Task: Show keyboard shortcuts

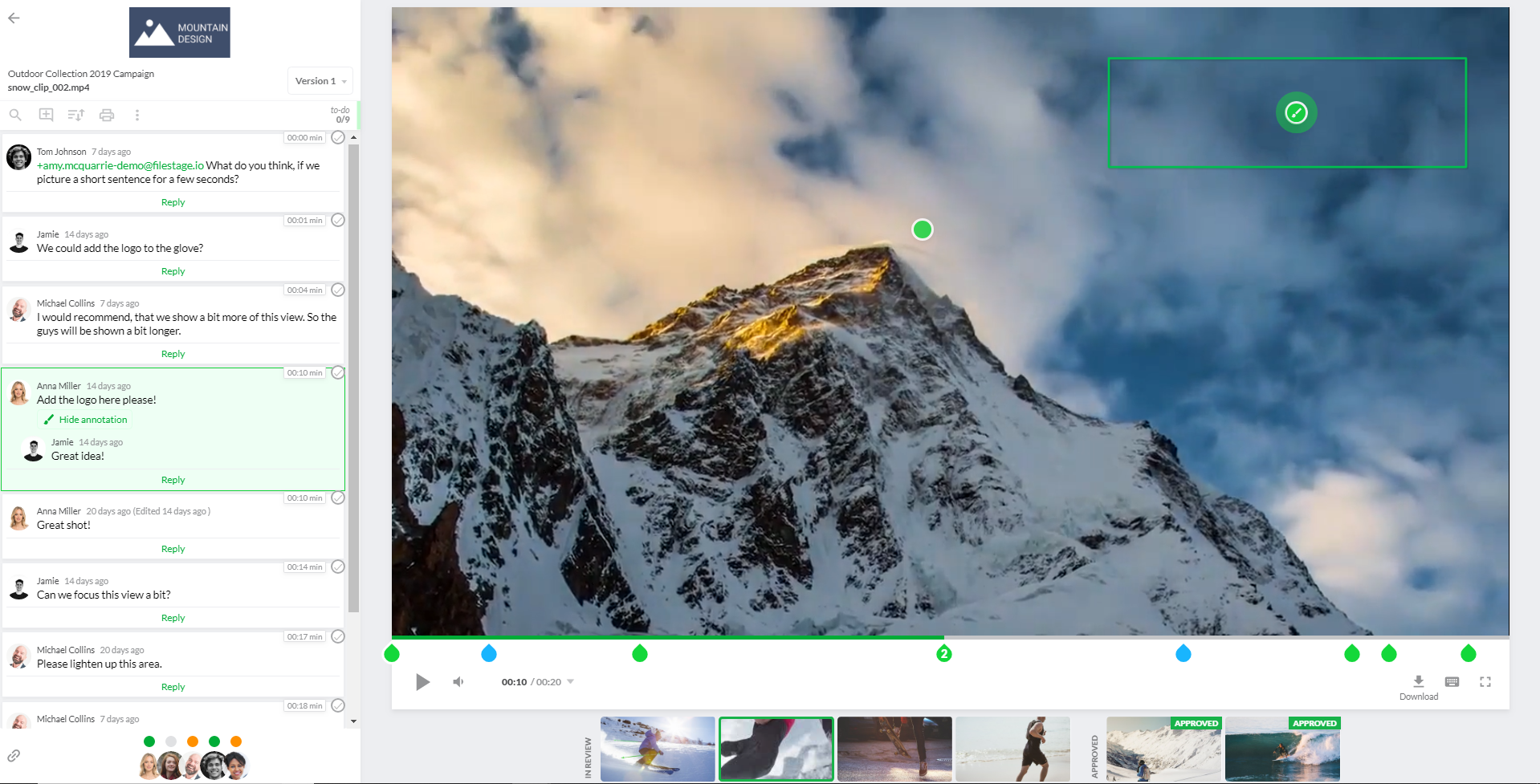Action: coord(1452,682)
